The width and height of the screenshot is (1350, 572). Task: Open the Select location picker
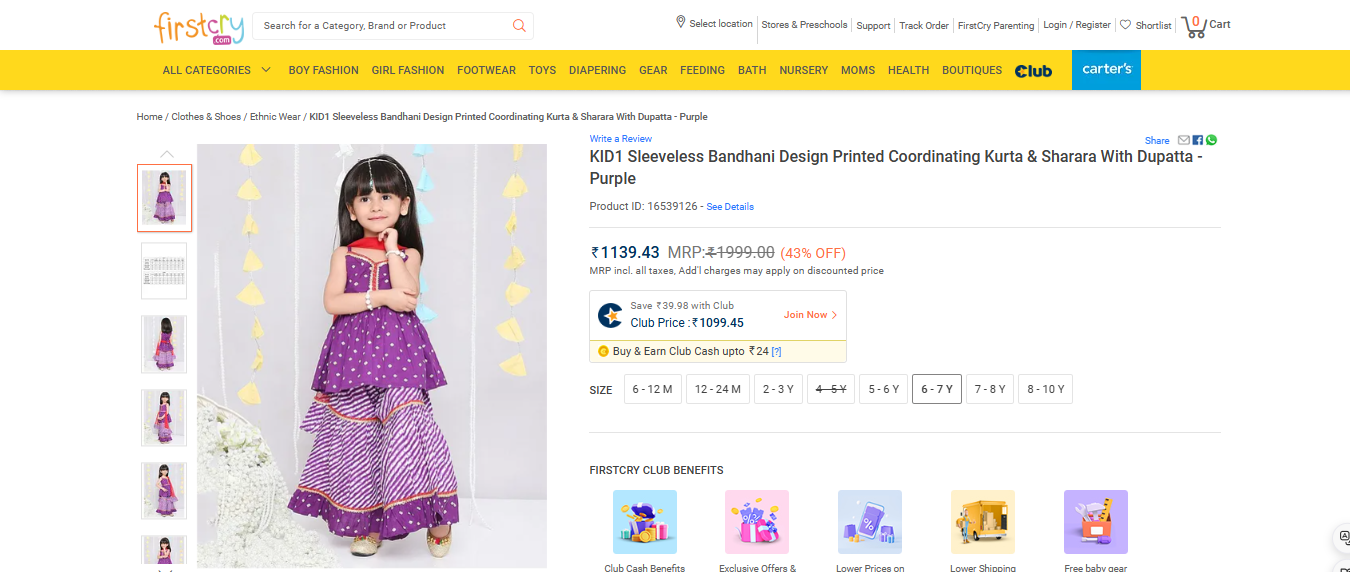(714, 24)
